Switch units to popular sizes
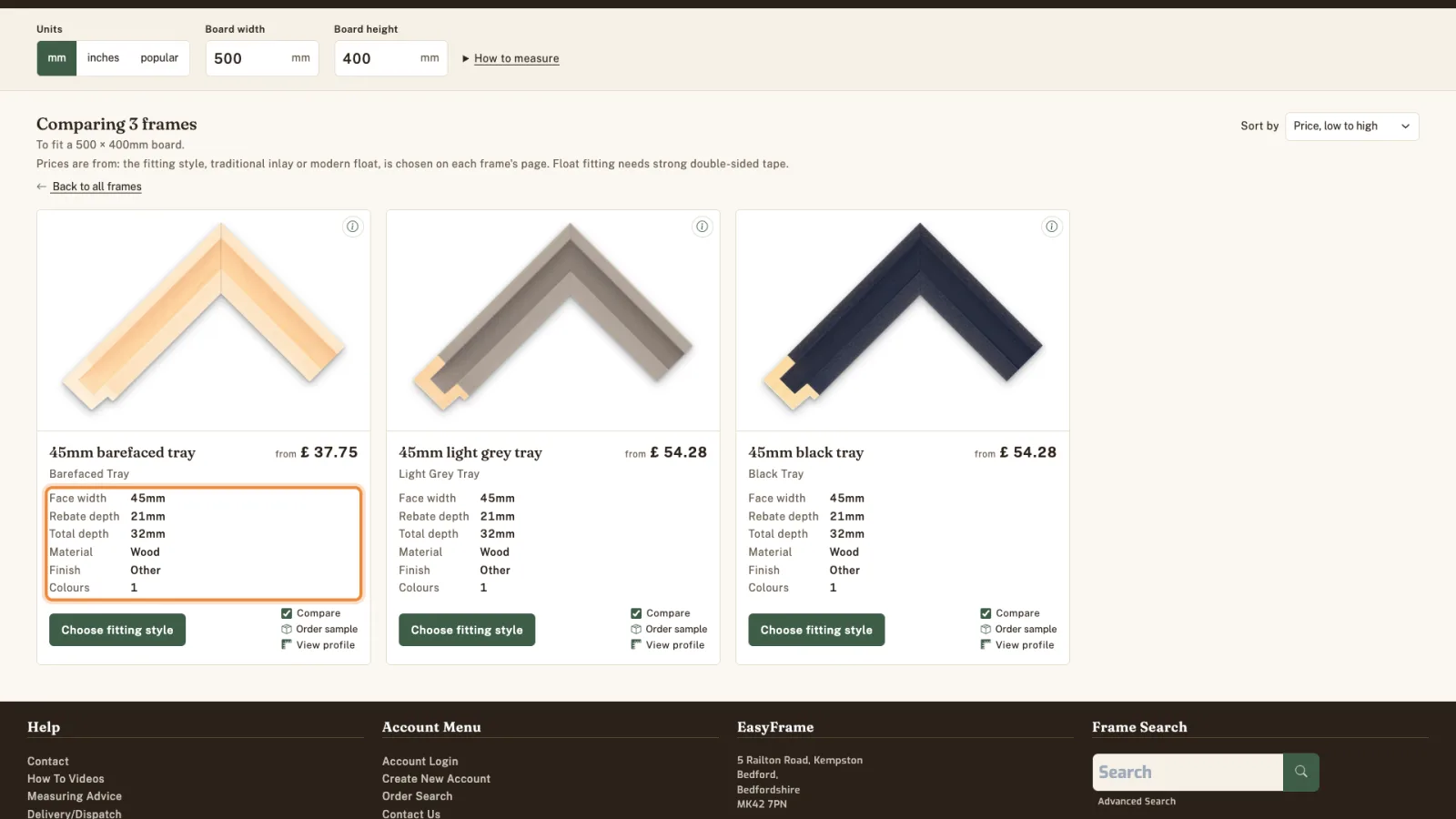Viewport: 1456px width, 819px height. pyautogui.click(x=159, y=58)
